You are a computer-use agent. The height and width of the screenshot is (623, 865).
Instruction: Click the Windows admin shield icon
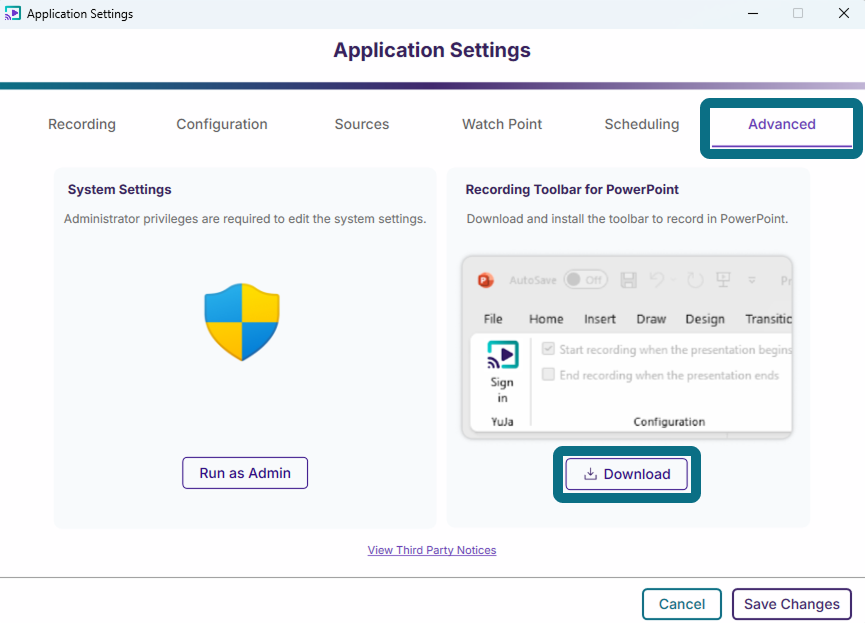click(242, 322)
